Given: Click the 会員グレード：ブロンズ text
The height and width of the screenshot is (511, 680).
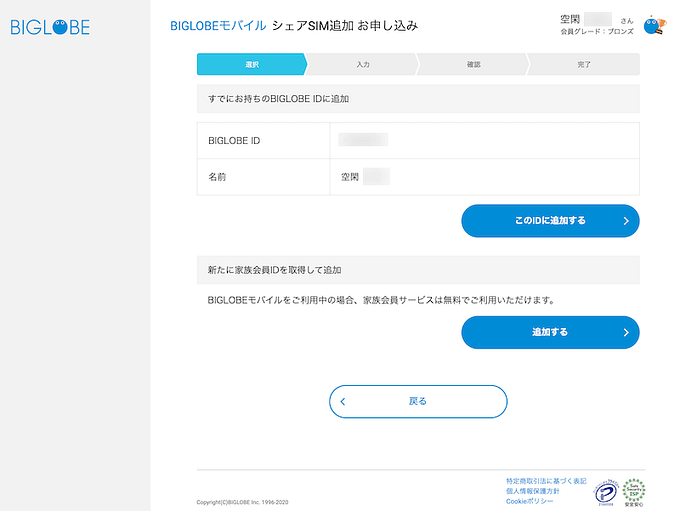Looking at the screenshot, I should pos(597,31).
